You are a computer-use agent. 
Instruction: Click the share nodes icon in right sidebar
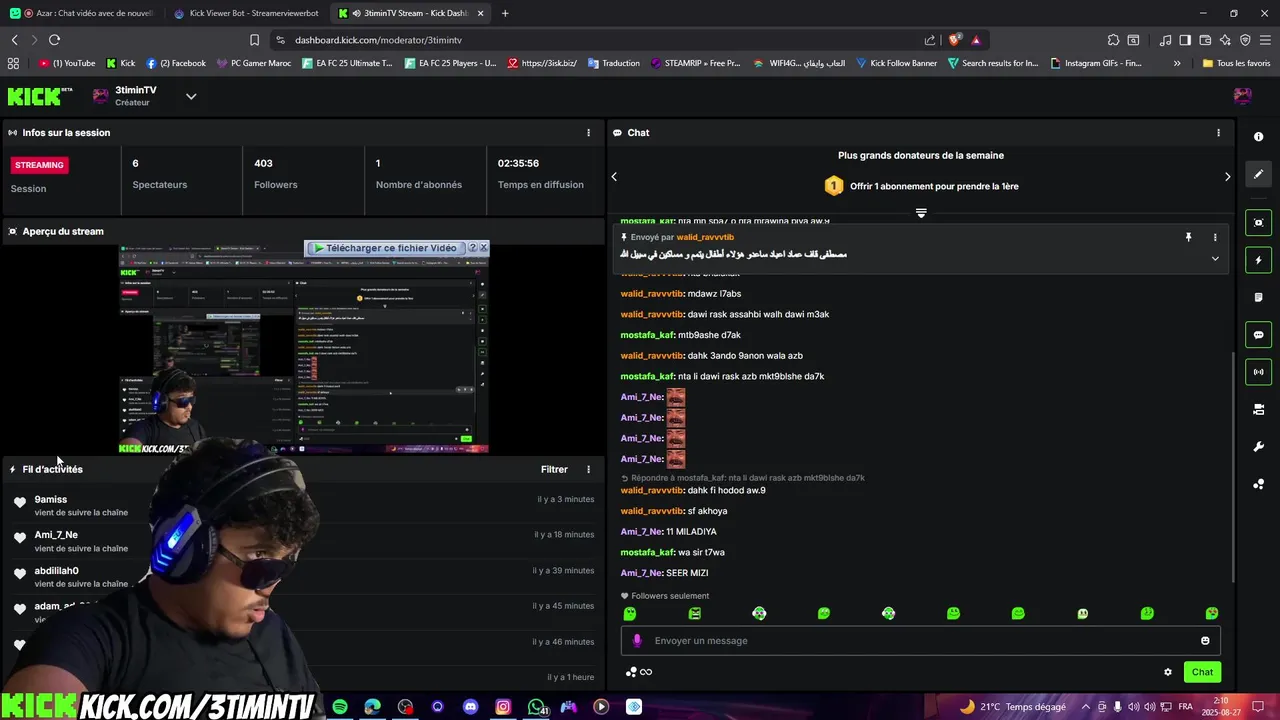click(x=1258, y=484)
